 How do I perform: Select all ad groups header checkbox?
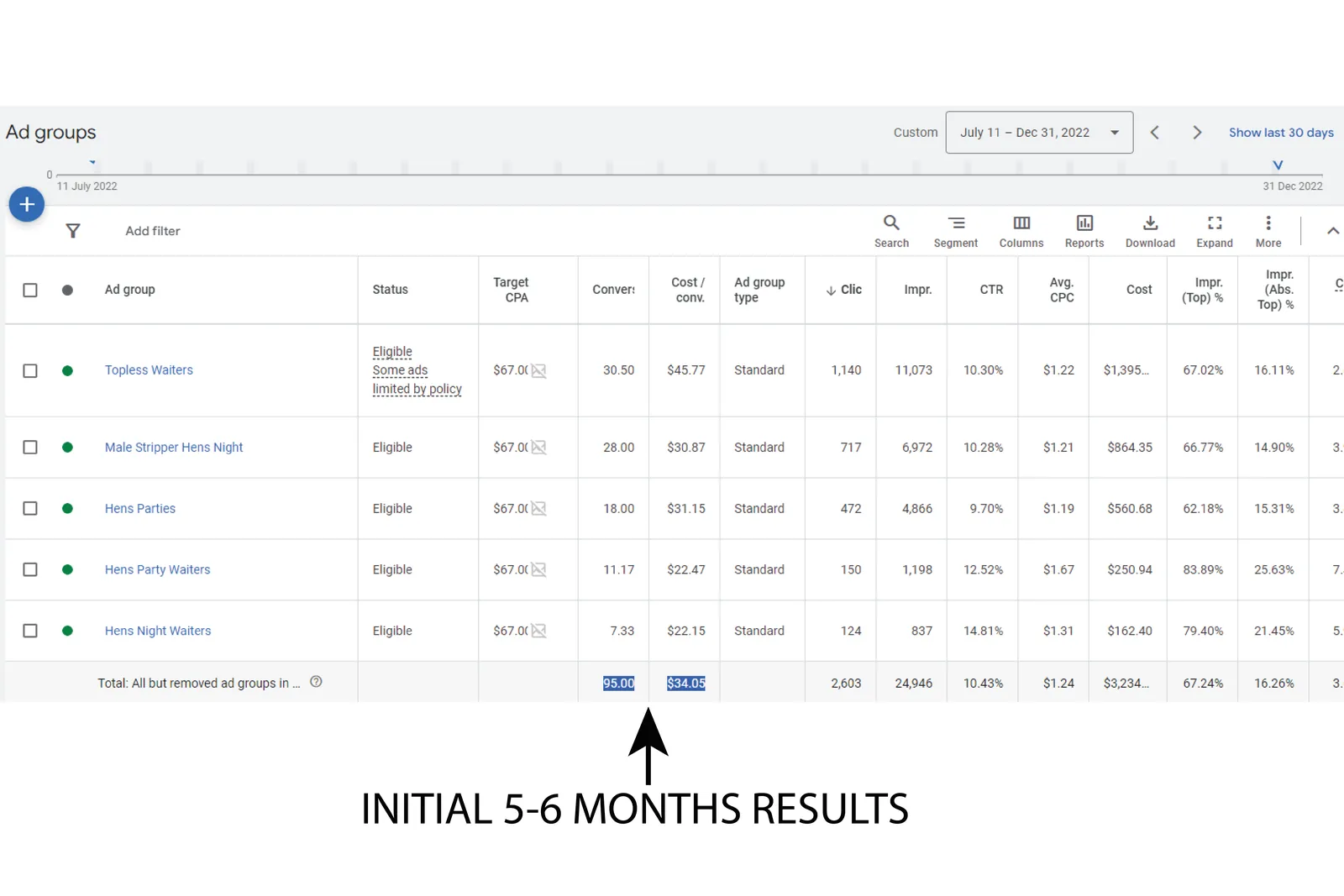tap(30, 290)
